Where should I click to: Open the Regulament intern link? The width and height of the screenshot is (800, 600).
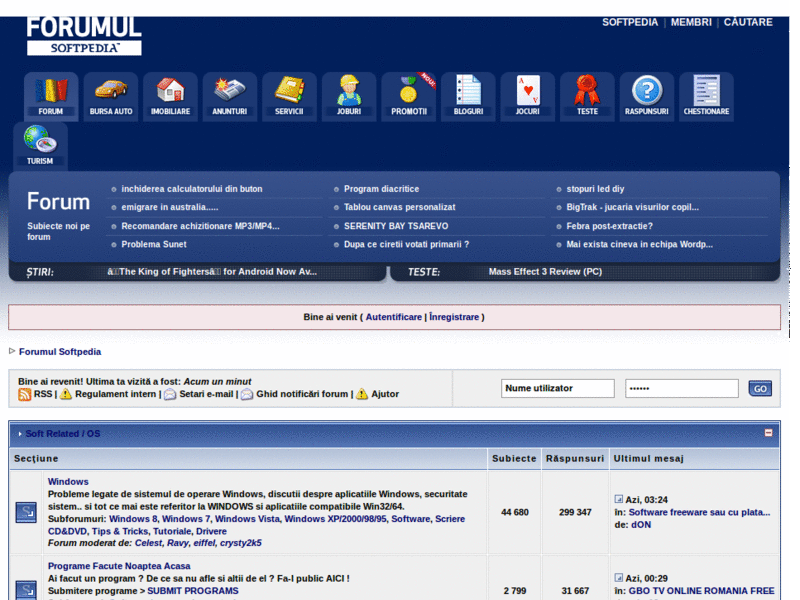[x=115, y=394]
